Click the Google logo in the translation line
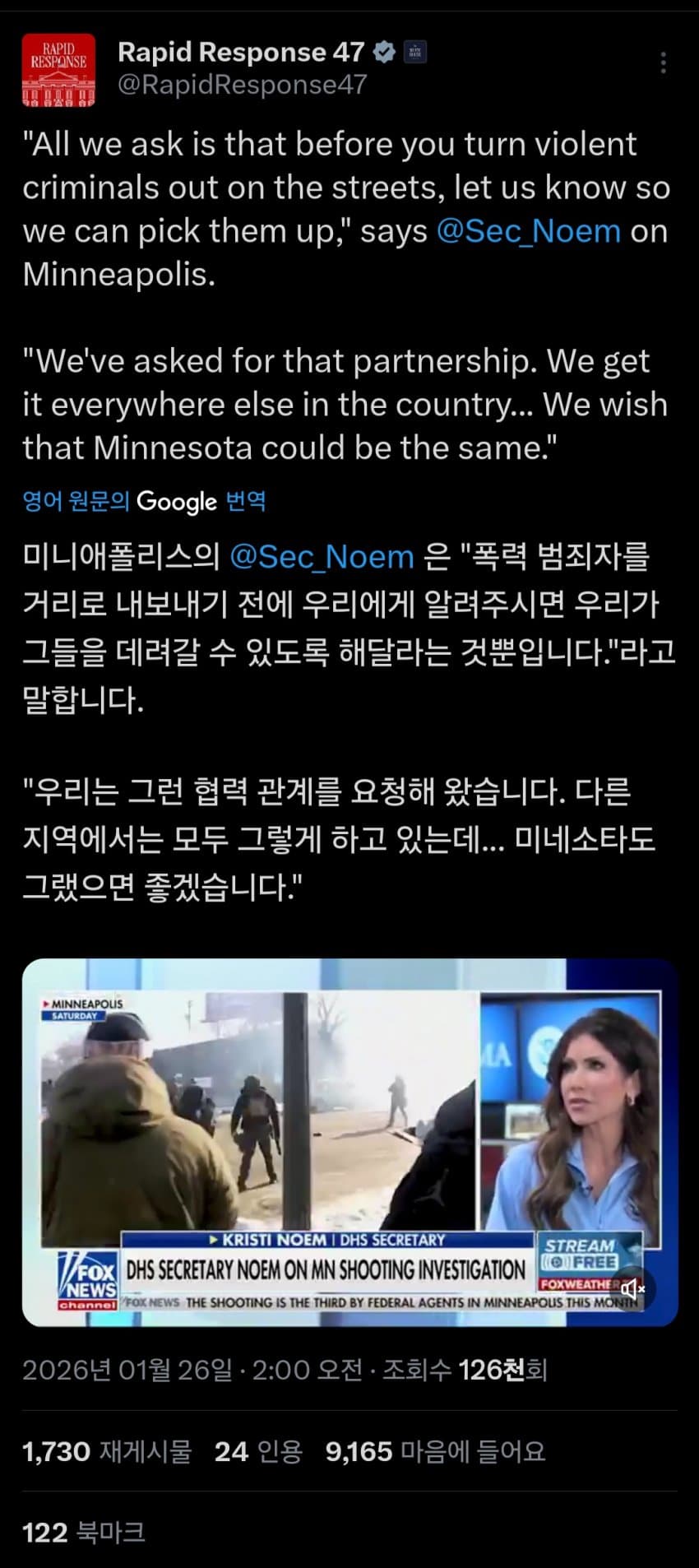The height and width of the screenshot is (1568, 699). 177,502
